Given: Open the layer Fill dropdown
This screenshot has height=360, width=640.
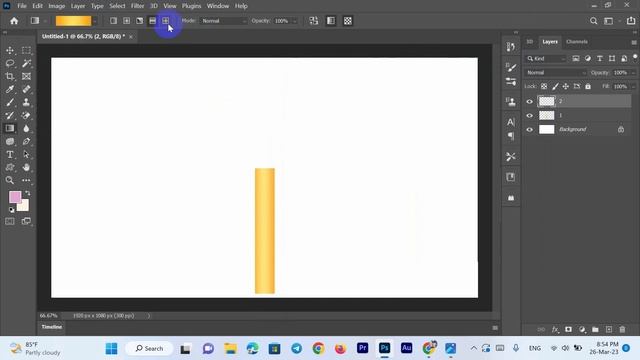Looking at the screenshot, I should click(633, 87).
